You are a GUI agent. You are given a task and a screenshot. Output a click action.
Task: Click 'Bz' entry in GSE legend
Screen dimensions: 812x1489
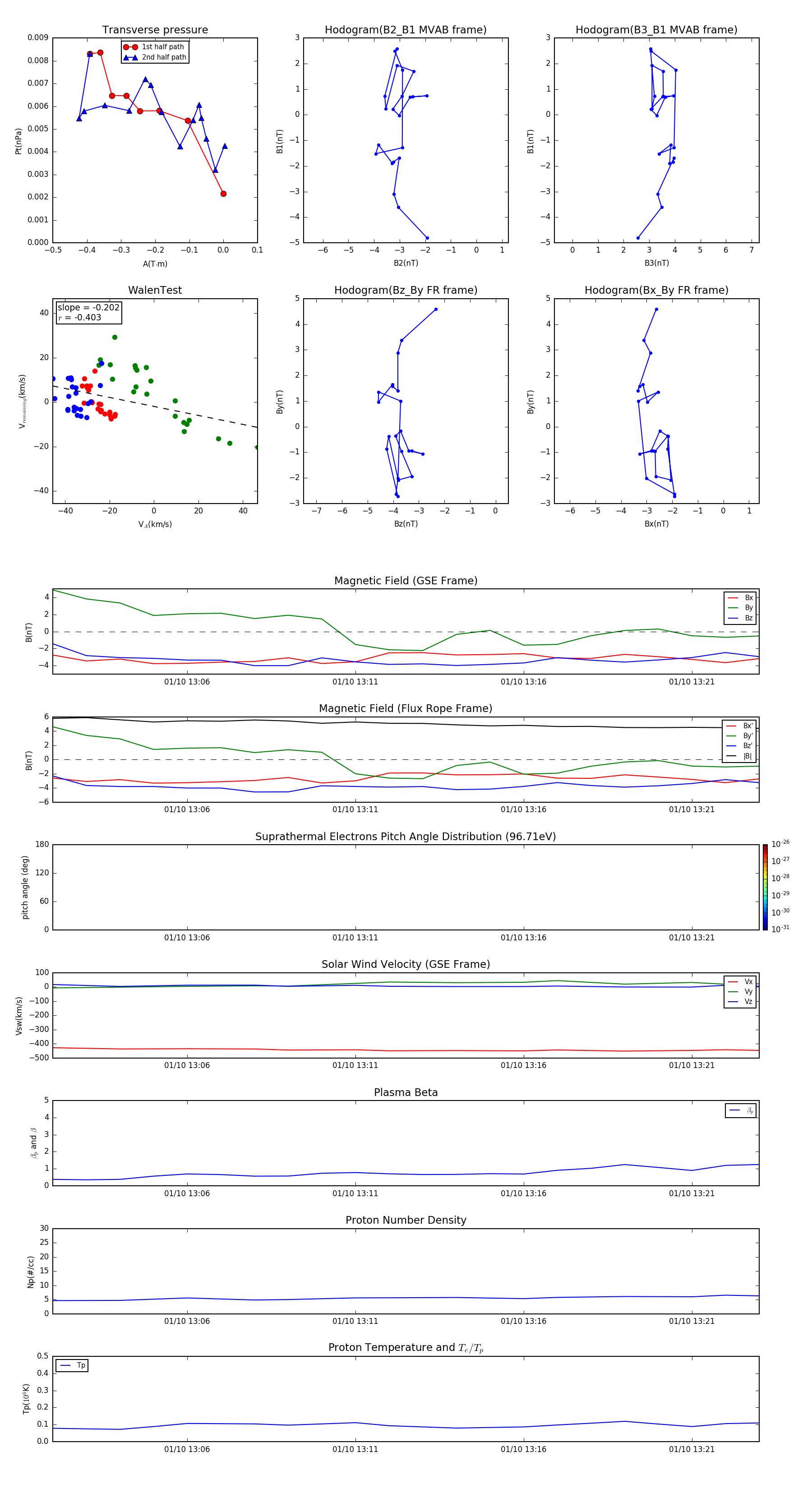coord(740,618)
